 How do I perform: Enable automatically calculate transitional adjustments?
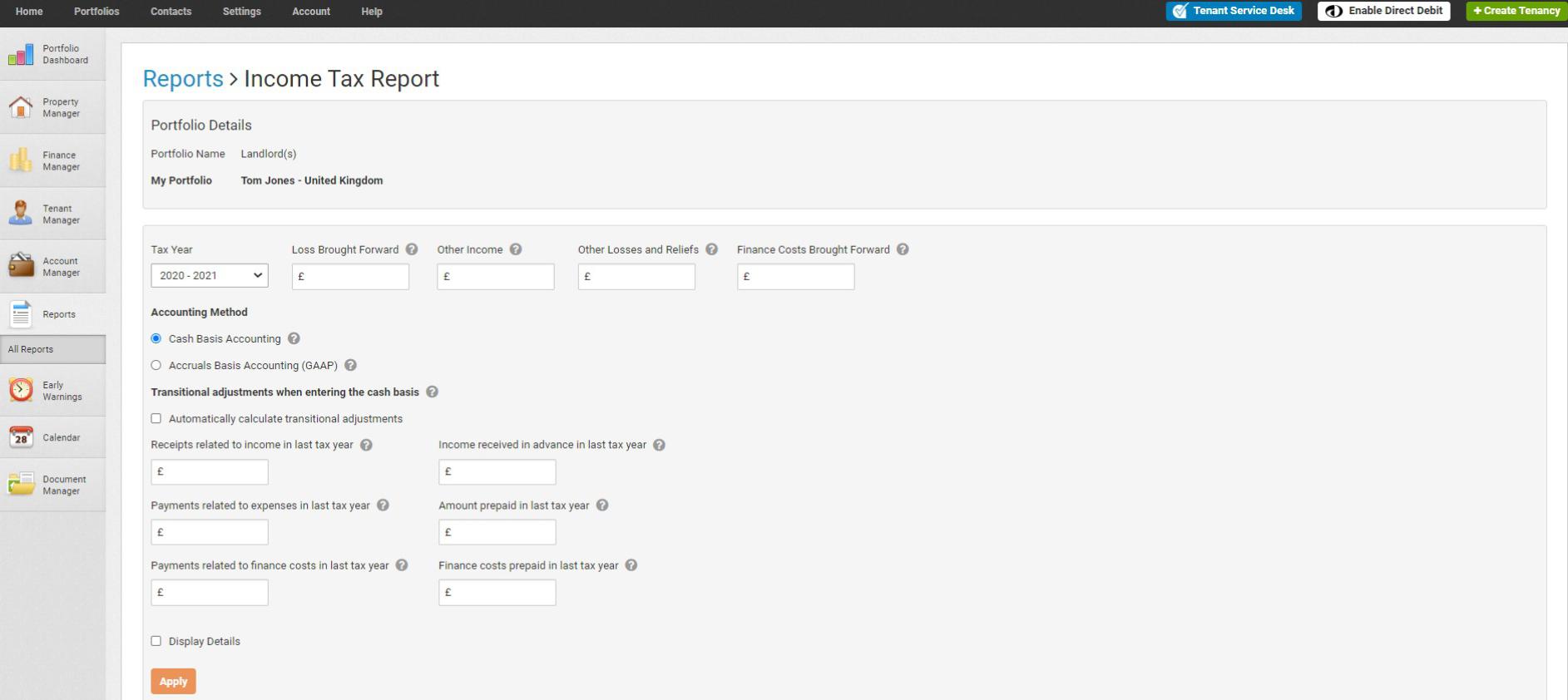point(156,418)
